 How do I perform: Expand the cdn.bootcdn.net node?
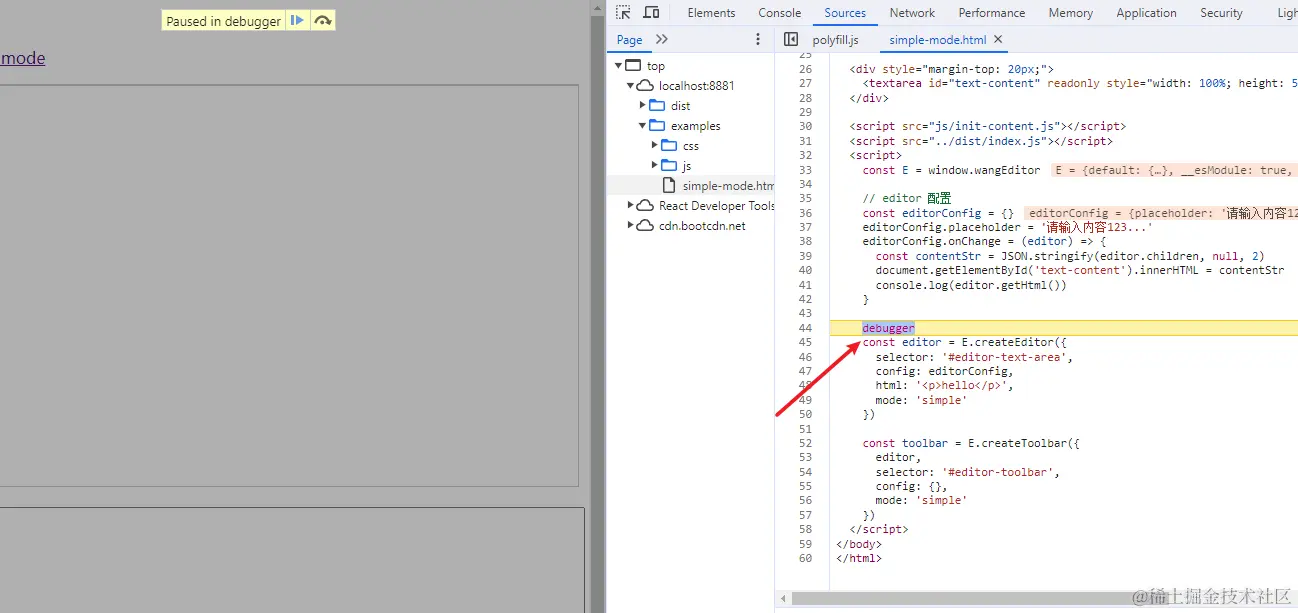click(x=631, y=225)
